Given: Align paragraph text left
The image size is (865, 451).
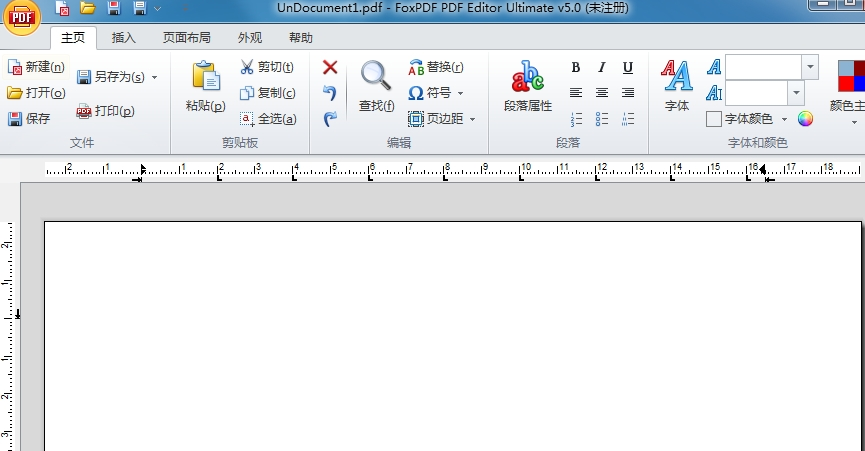Looking at the screenshot, I should point(575,93).
